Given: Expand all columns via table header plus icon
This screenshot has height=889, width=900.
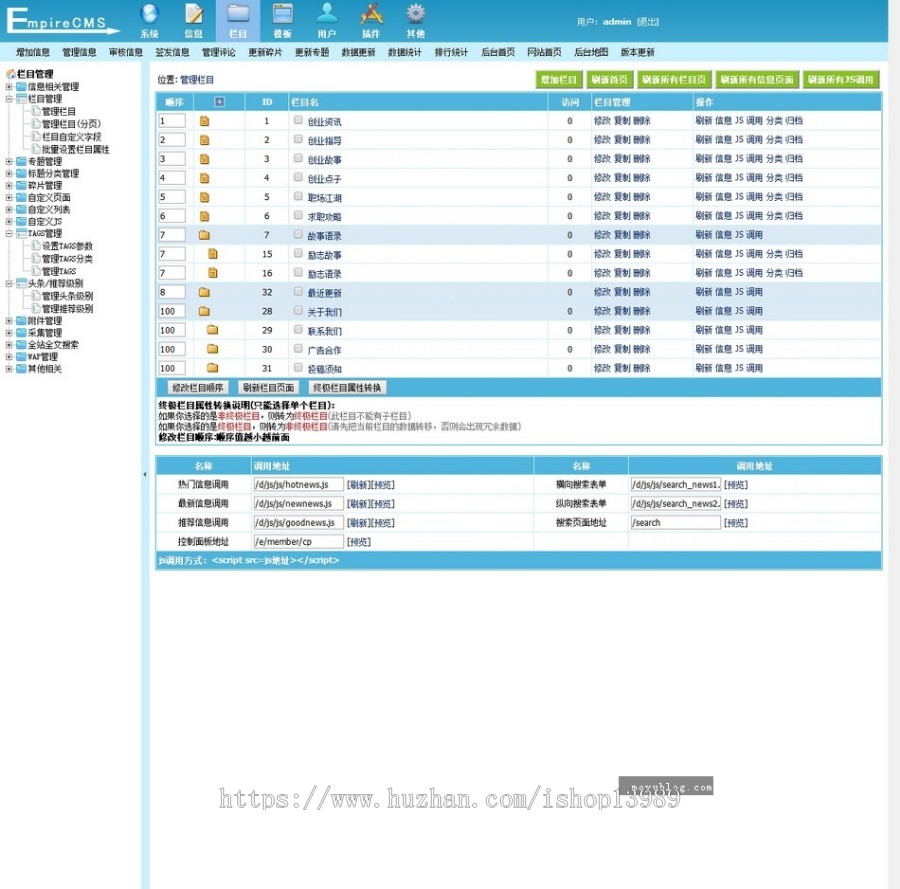Looking at the screenshot, I should pyautogui.click(x=219, y=102).
